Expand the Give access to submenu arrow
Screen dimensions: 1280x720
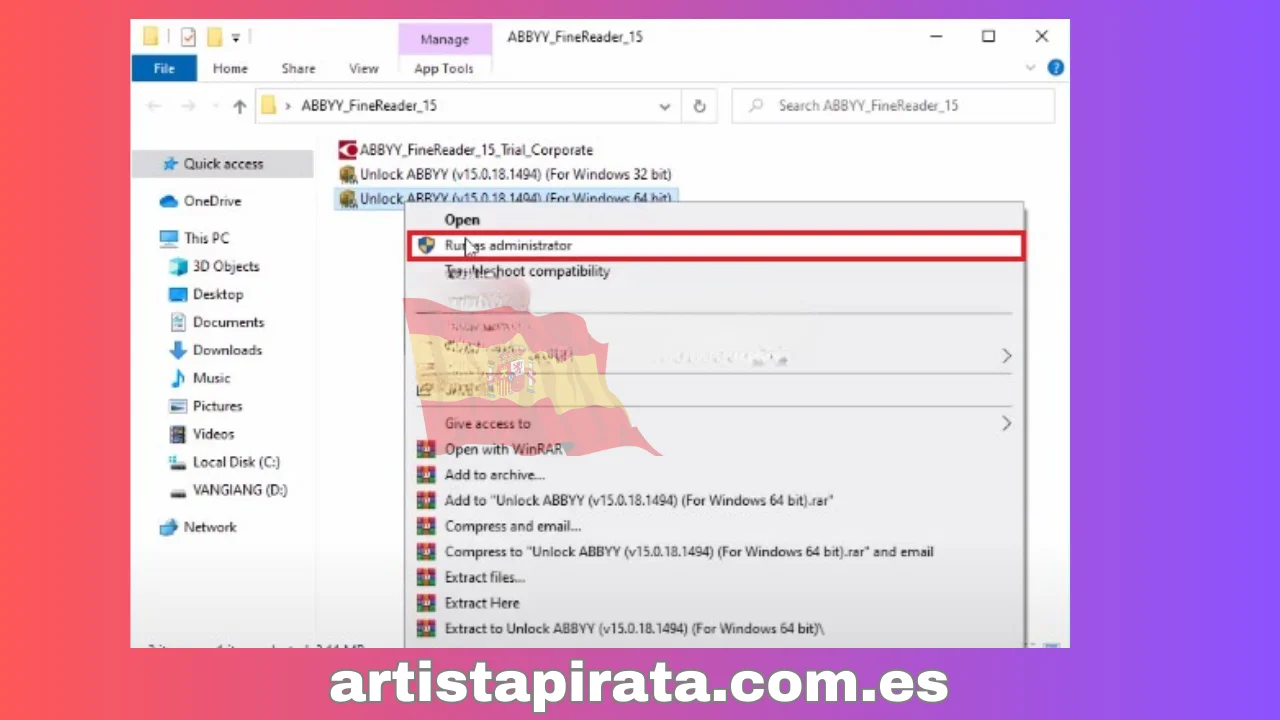[x=1007, y=423]
